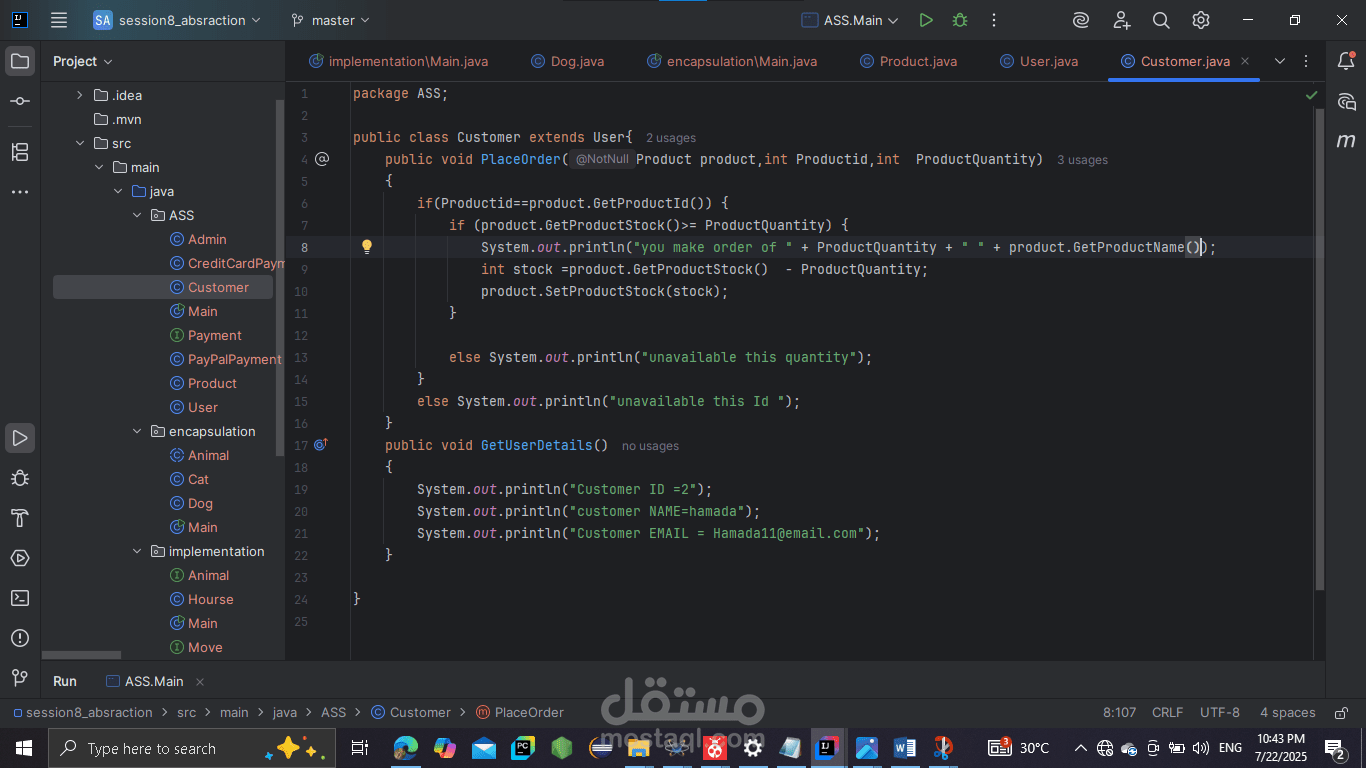Open the Commit tool window
Image resolution: width=1366 pixels, height=768 pixels.
[20, 102]
